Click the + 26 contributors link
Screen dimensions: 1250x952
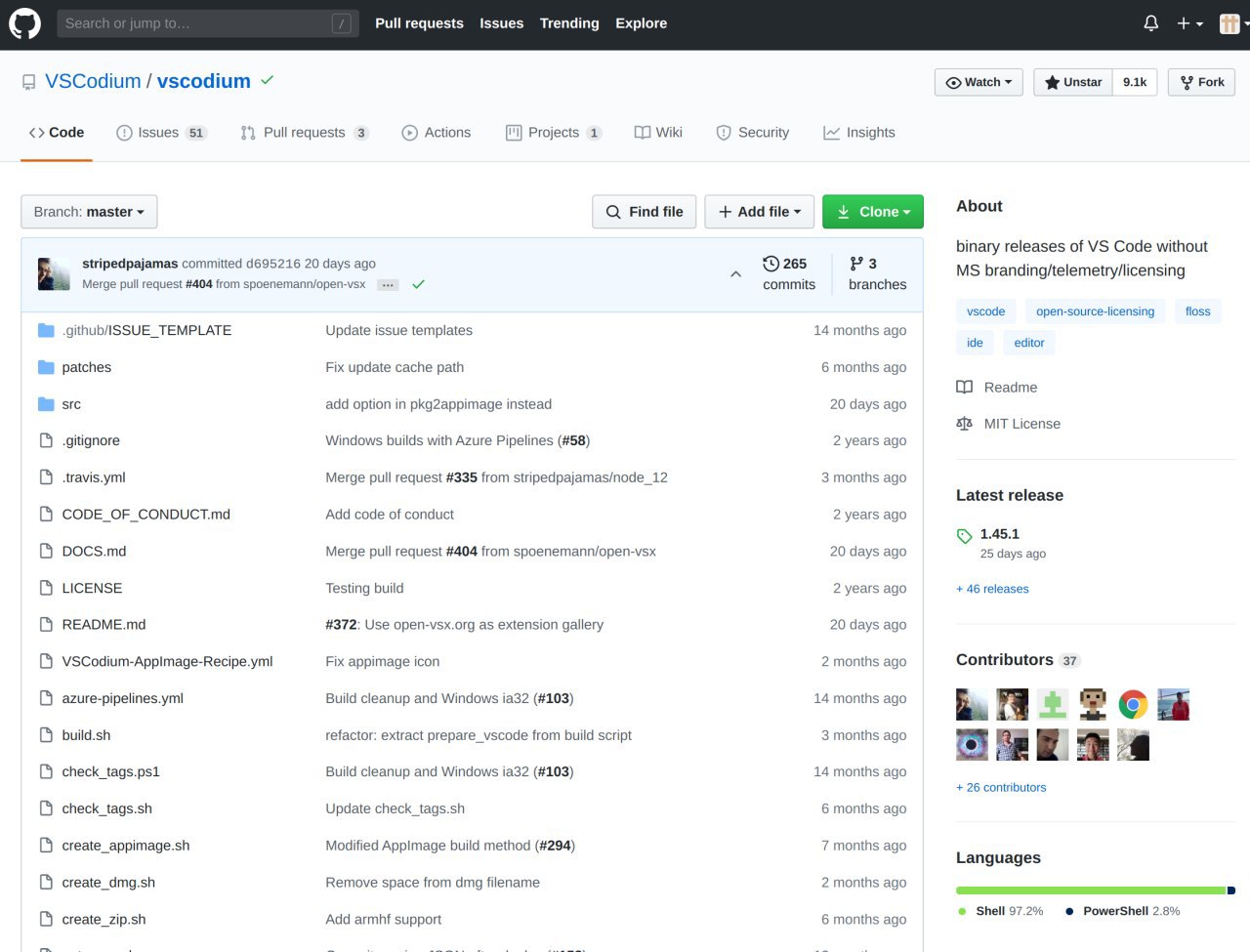(x=1001, y=787)
